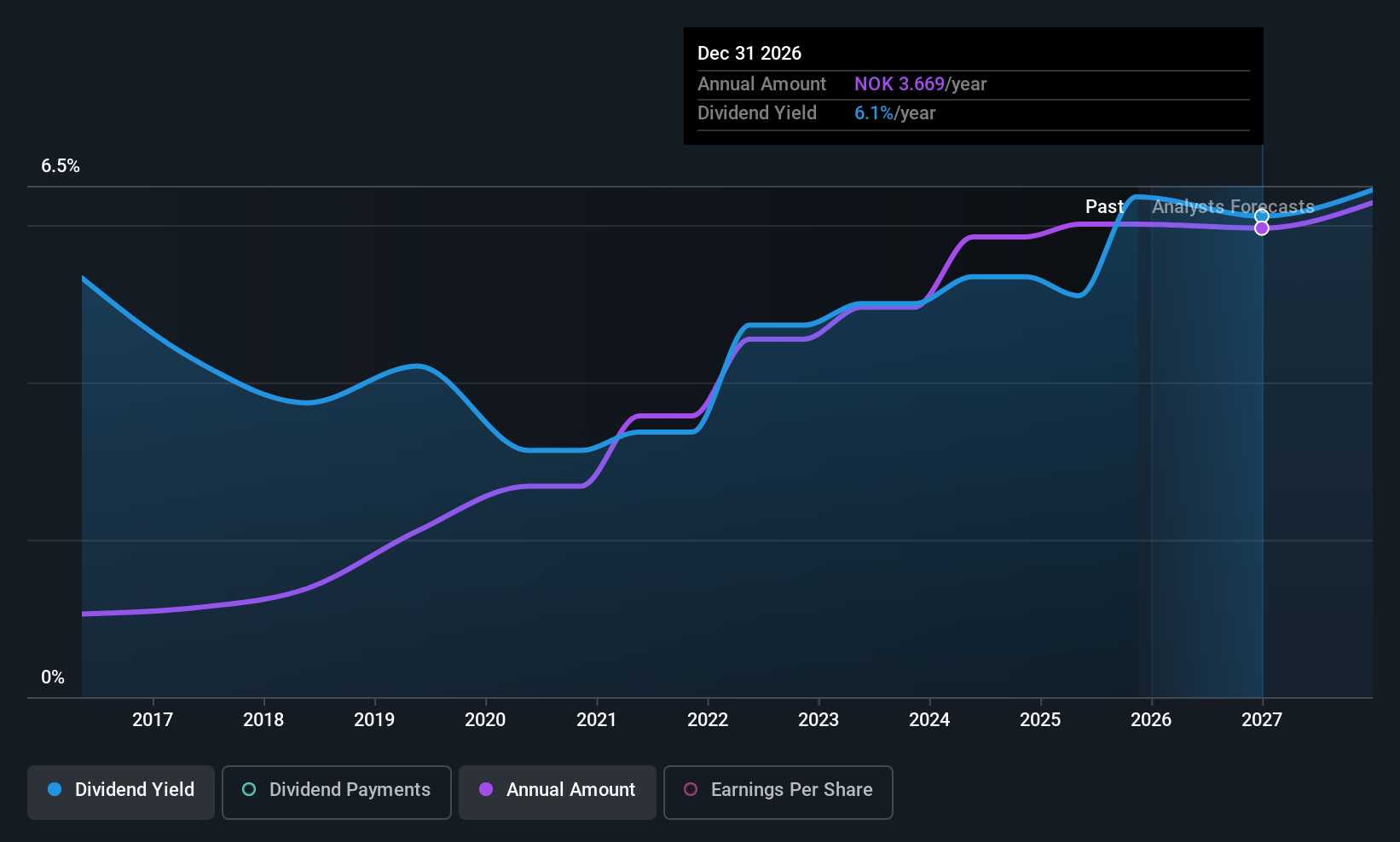Click the 2024 year label on axis
Screen dimensions: 1400x842
[x=929, y=719]
